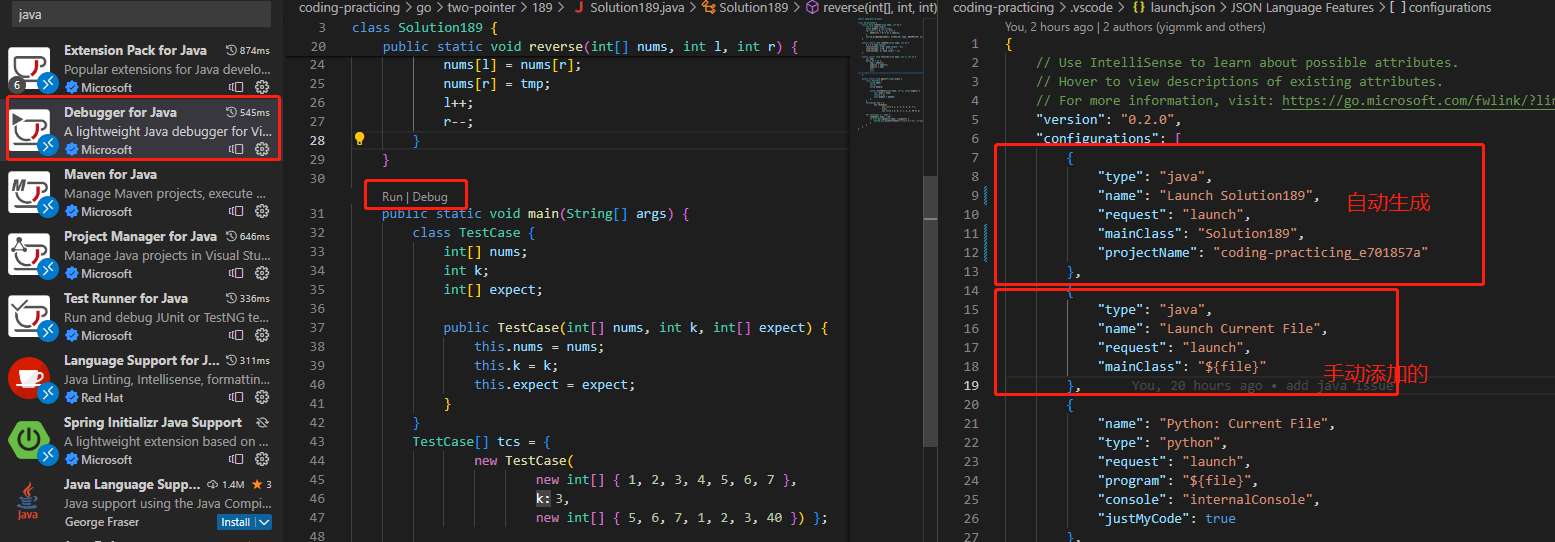Viewport: 1555px width, 542px height.
Task: Click the star rating on Java Language Support
Action: [263, 484]
